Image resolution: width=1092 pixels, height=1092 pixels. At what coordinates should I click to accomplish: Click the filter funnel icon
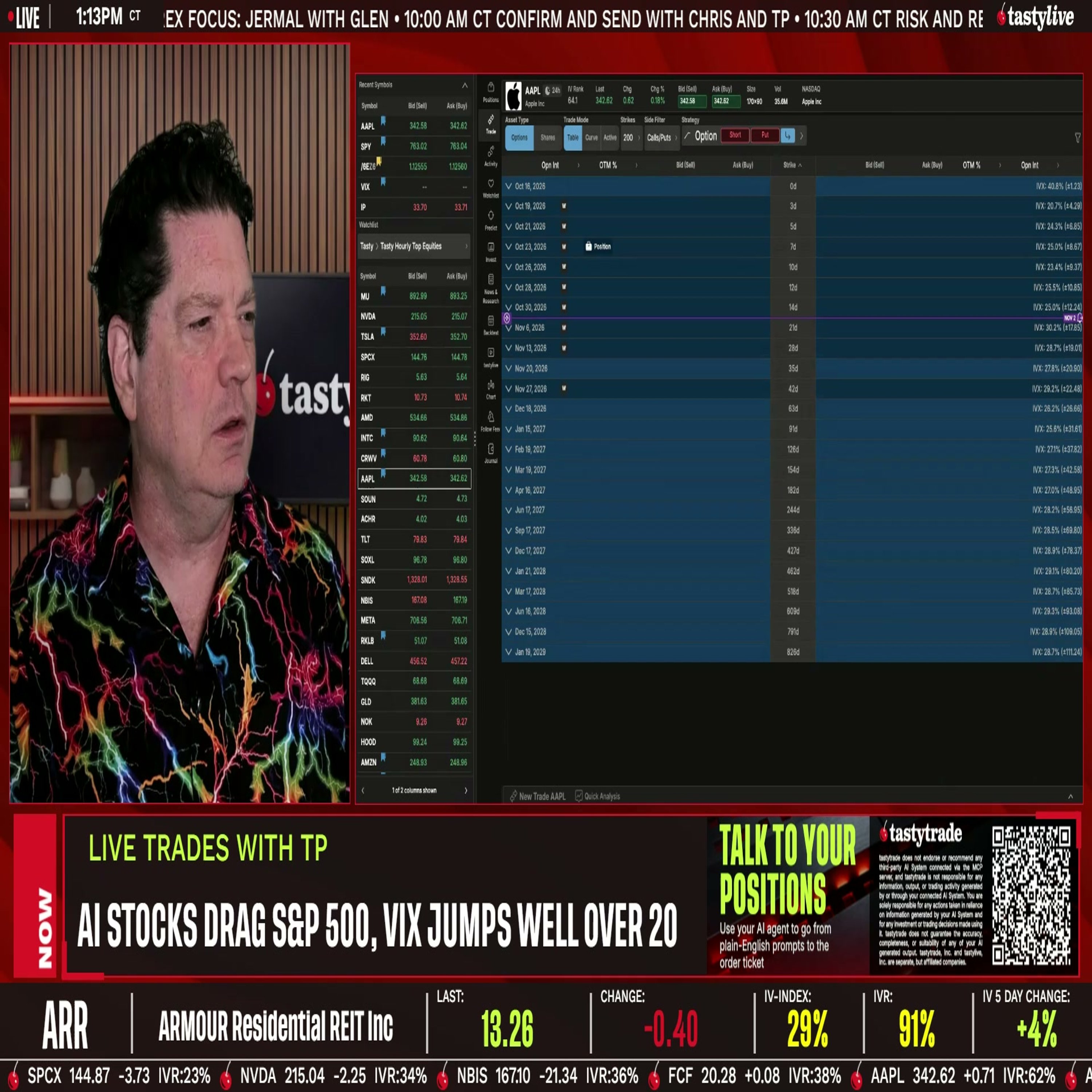(1077, 137)
